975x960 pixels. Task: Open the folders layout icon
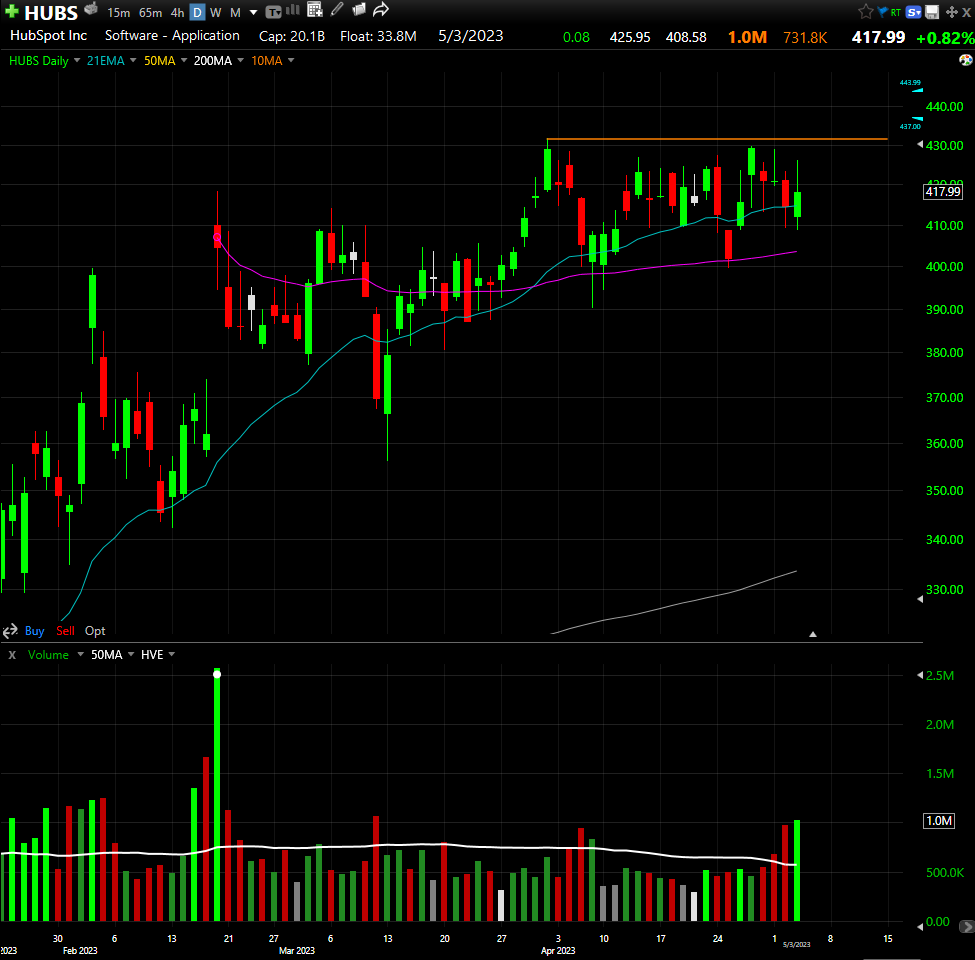pos(359,9)
